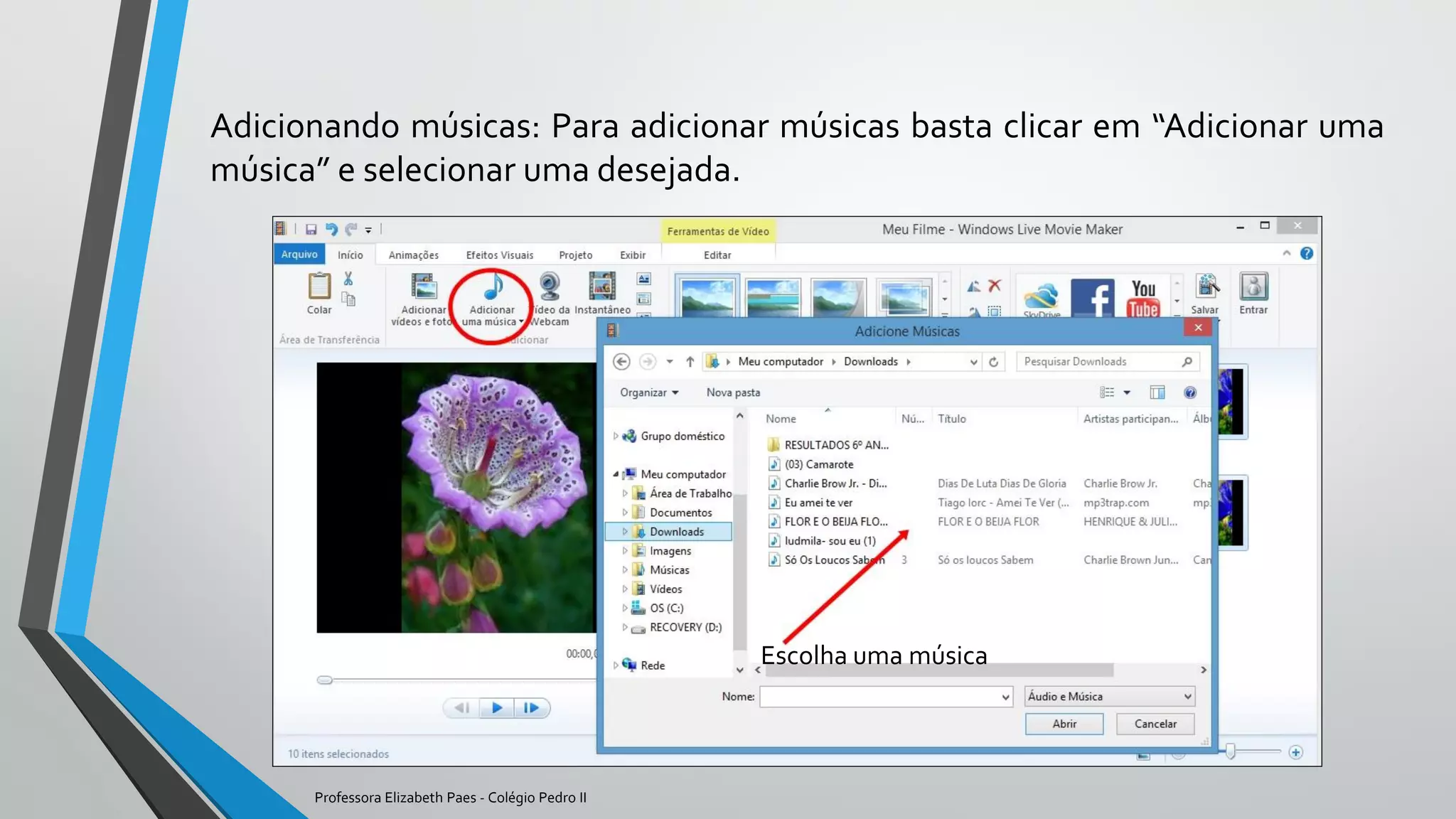Screen dimensions: 1456x819
Task: Share movie to YouTube icon
Action: 1143,297
